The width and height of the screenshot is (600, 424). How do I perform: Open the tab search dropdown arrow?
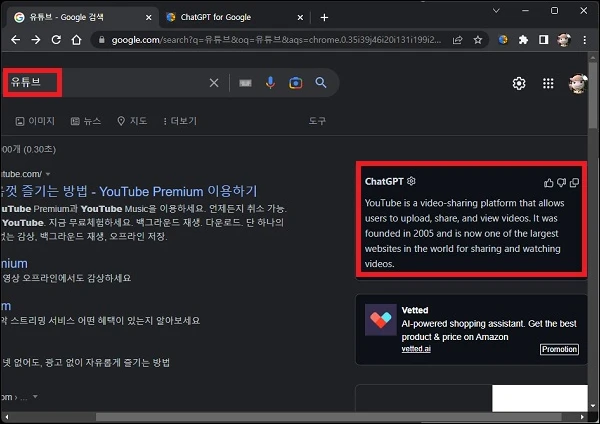coord(496,11)
